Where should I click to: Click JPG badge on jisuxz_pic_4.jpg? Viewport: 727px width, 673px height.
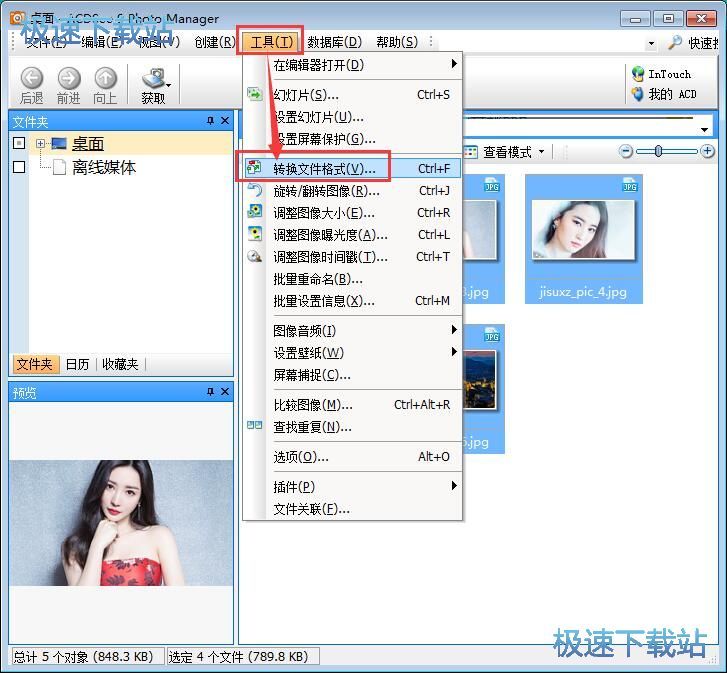pos(630,184)
